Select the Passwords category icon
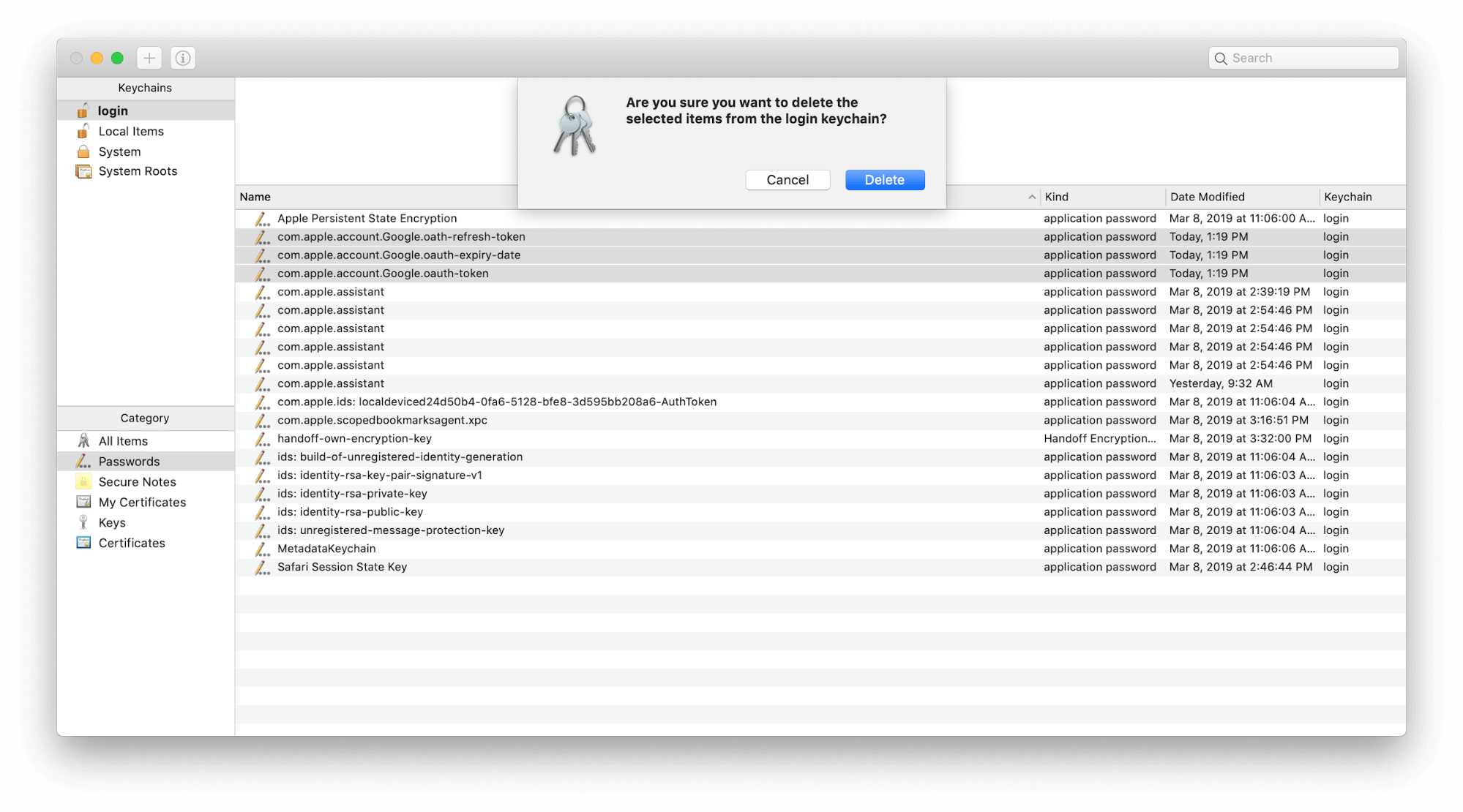 click(82, 460)
